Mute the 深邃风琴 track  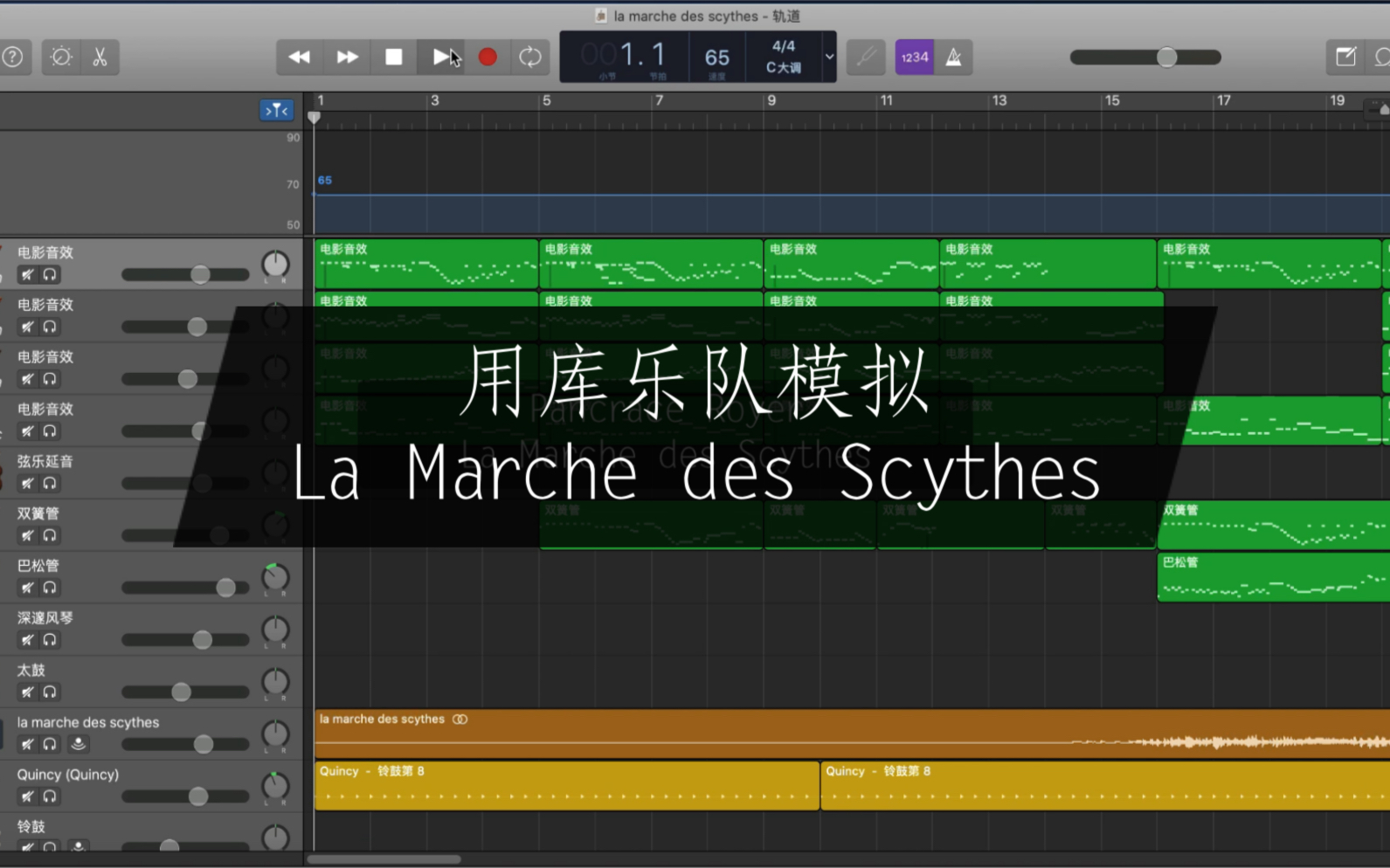[x=28, y=640]
